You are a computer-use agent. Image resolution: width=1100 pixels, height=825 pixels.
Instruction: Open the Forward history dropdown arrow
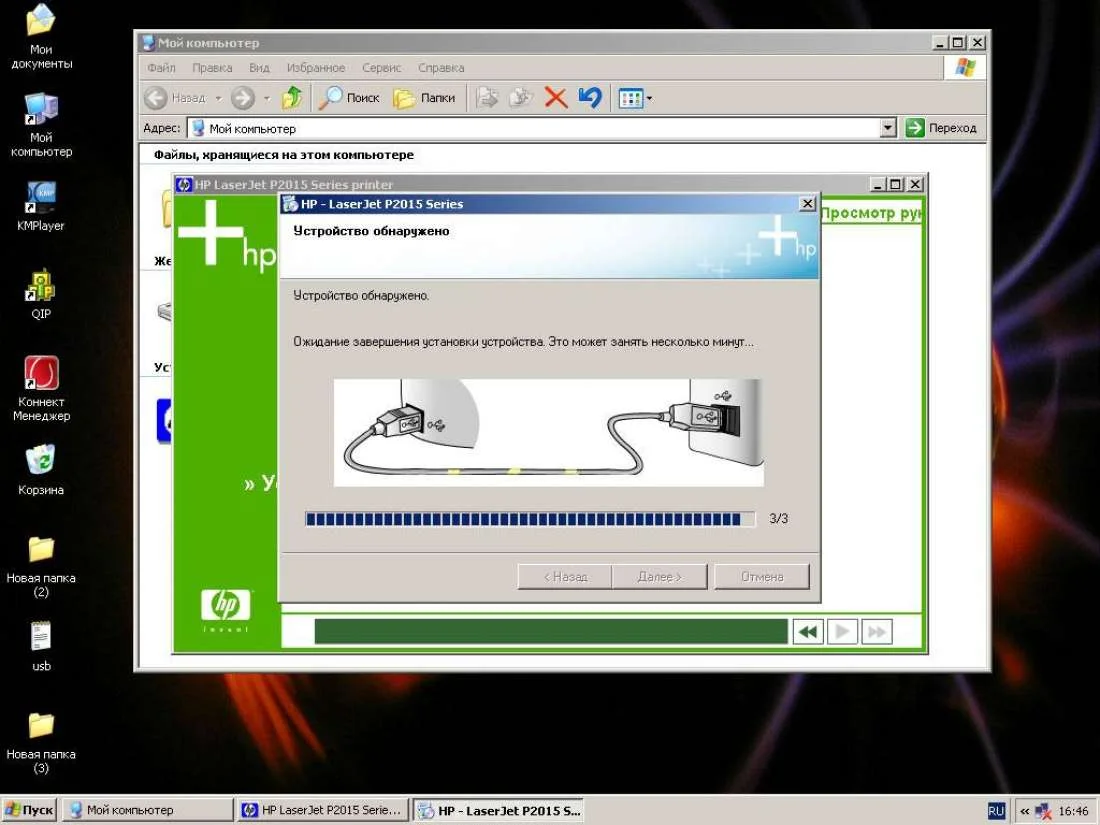coord(267,98)
